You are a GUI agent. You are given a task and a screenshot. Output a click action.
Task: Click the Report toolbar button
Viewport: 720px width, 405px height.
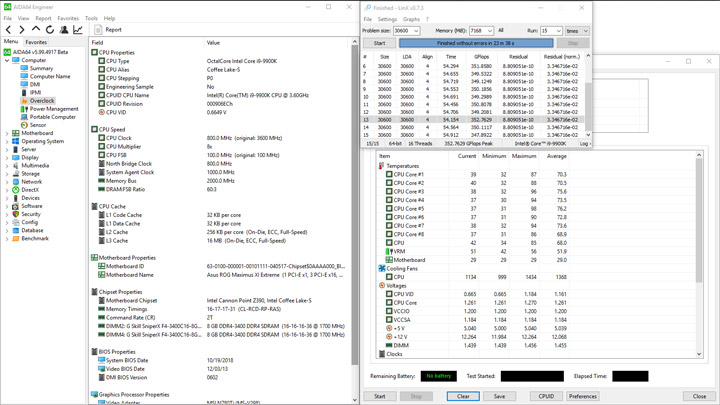coord(108,30)
